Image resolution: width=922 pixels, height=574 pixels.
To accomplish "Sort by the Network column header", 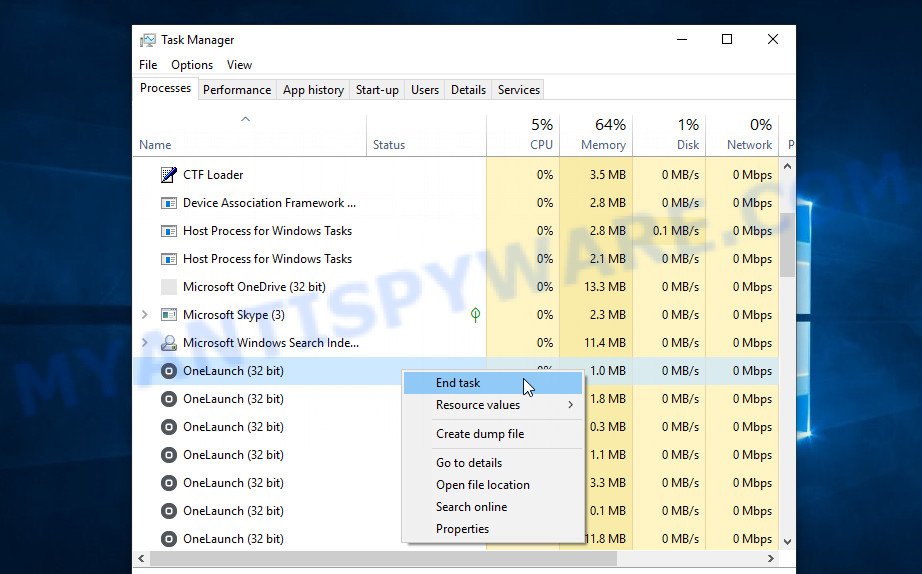I will [742, 135].
